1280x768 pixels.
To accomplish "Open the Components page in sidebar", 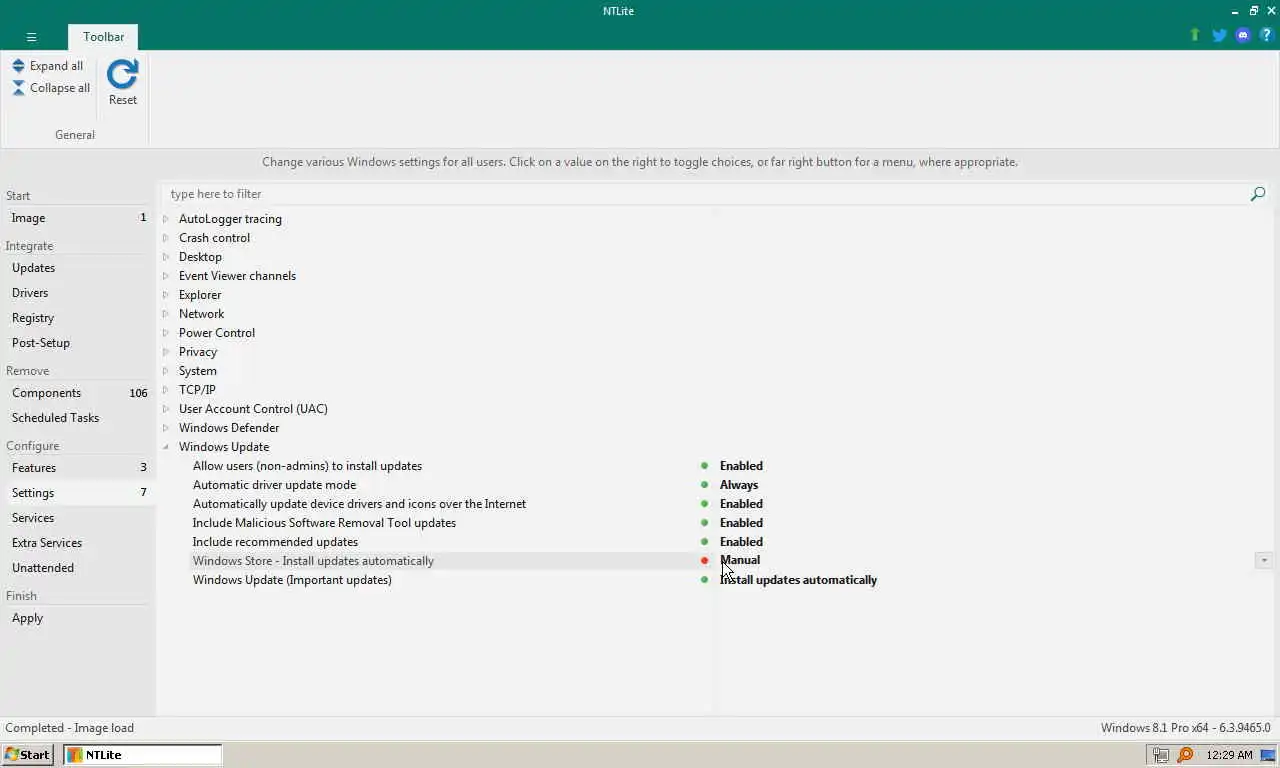I will 78,393.
